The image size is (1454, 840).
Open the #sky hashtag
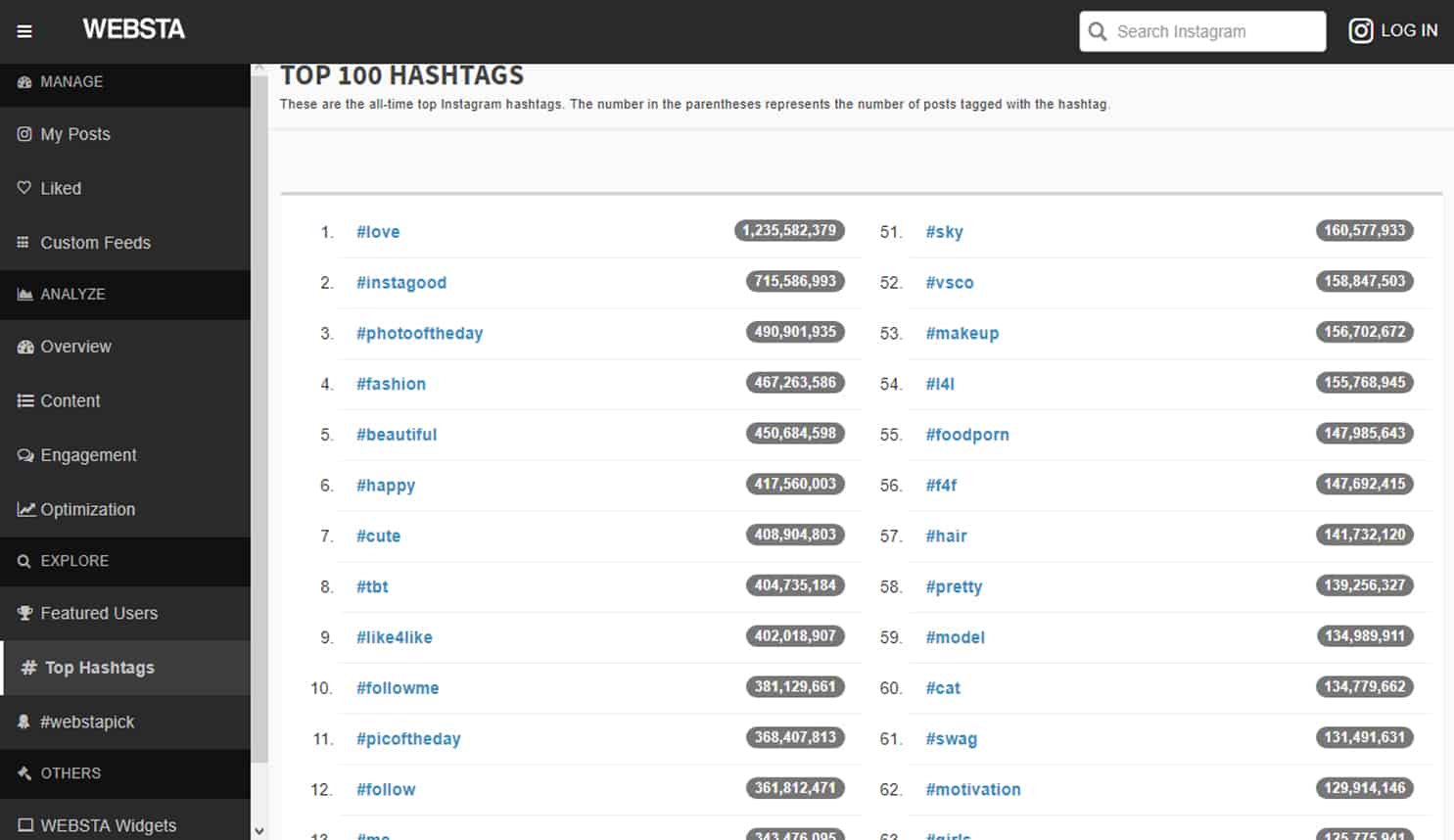point(945,232)
